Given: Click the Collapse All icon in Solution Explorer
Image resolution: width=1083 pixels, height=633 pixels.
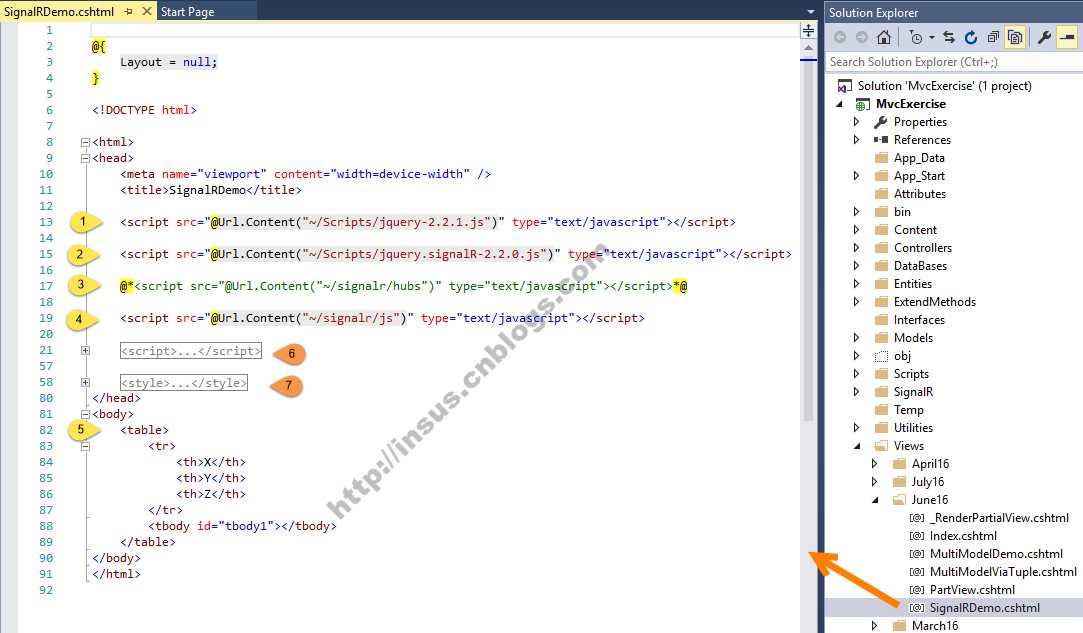Looking at the screenshot, I should [x=993, y=37].
